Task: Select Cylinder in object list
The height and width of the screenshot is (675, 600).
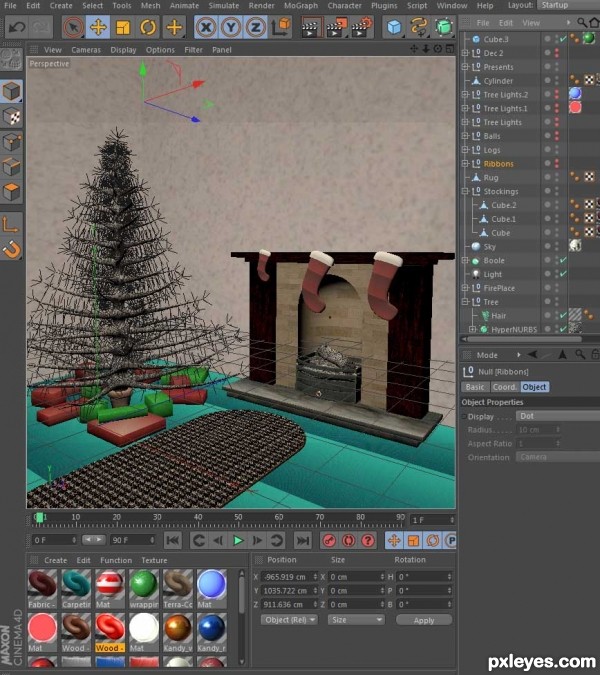Action: pyautogui.click(x=498, y=81)
